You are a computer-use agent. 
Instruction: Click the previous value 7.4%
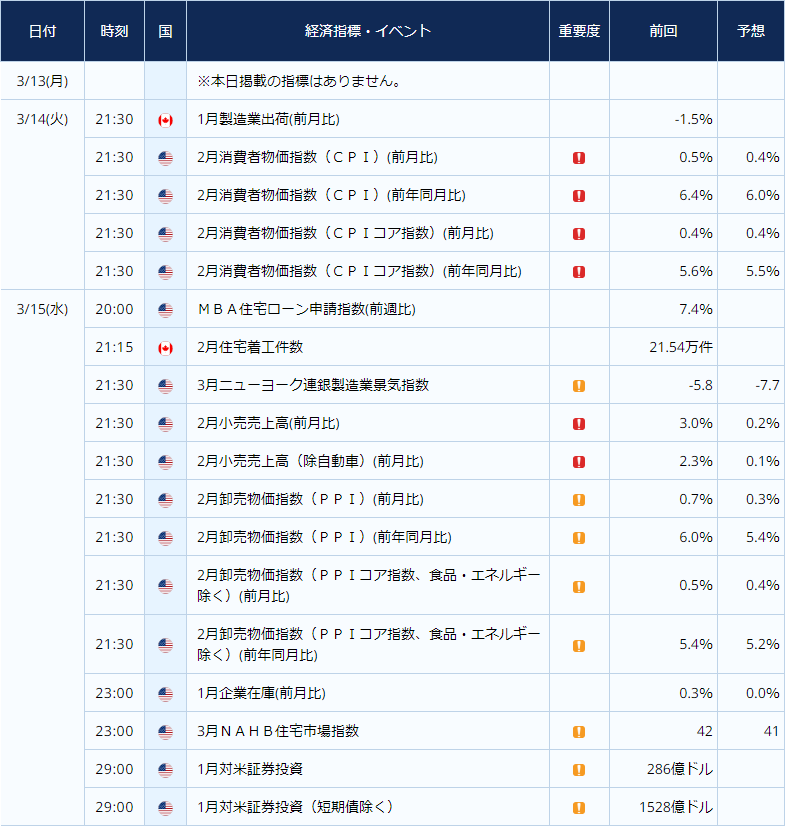tap(695, 309)
